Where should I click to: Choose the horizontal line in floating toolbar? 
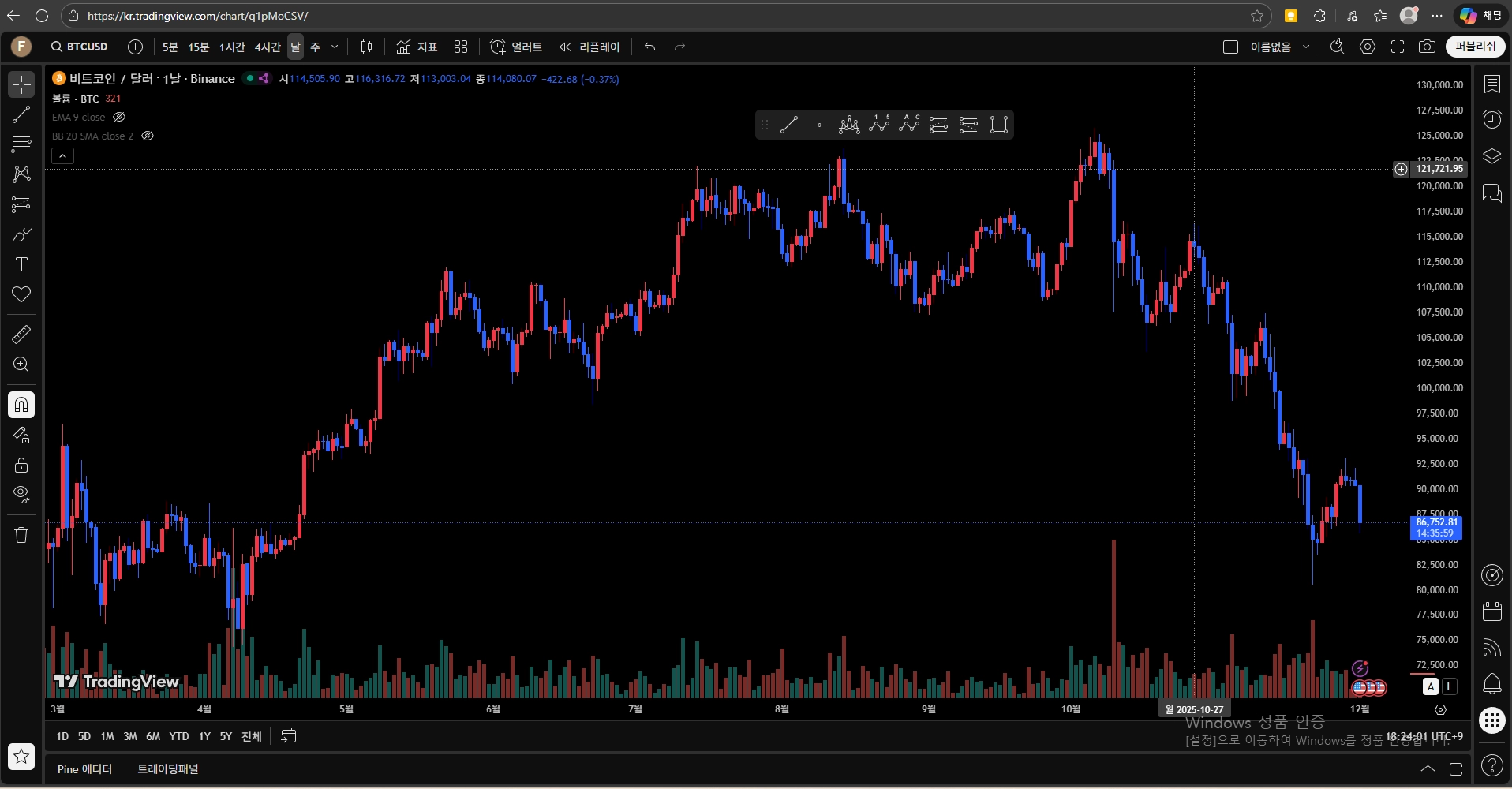(x=819, y=125)
